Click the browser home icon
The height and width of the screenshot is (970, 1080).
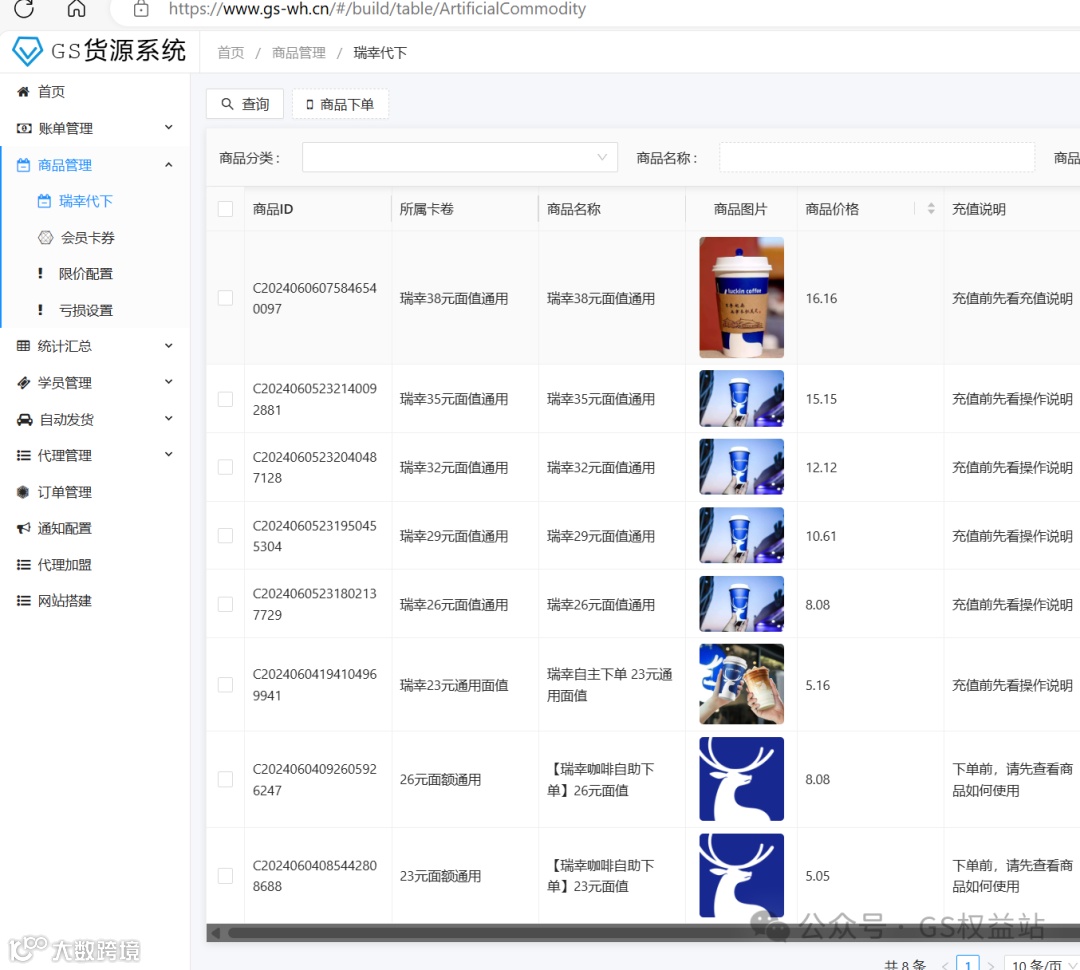76,8
